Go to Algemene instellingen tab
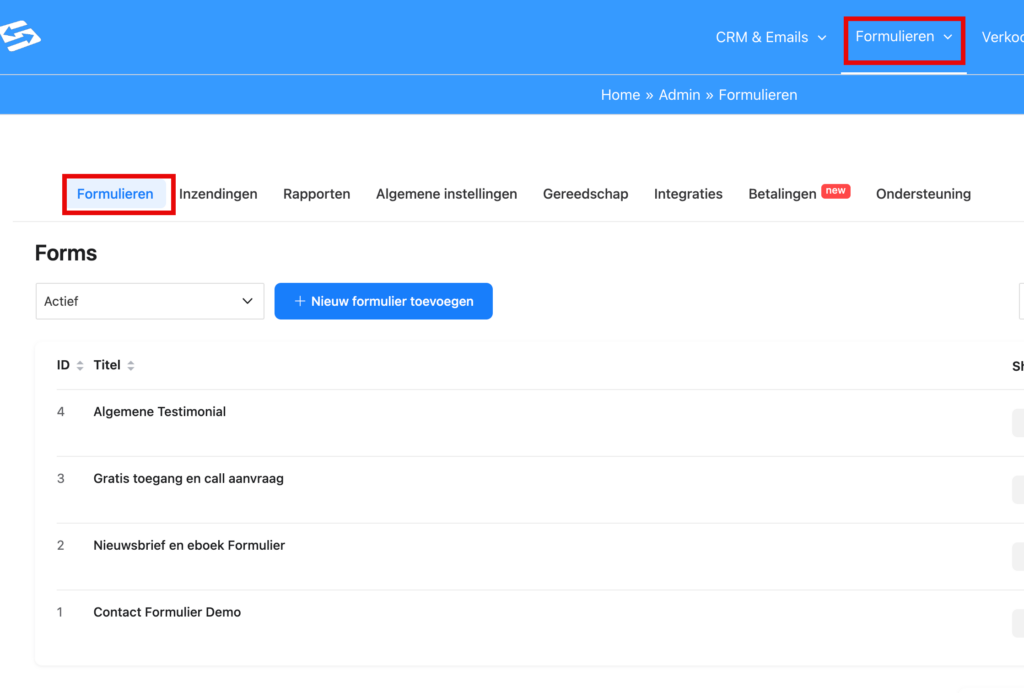 point(446,194)
